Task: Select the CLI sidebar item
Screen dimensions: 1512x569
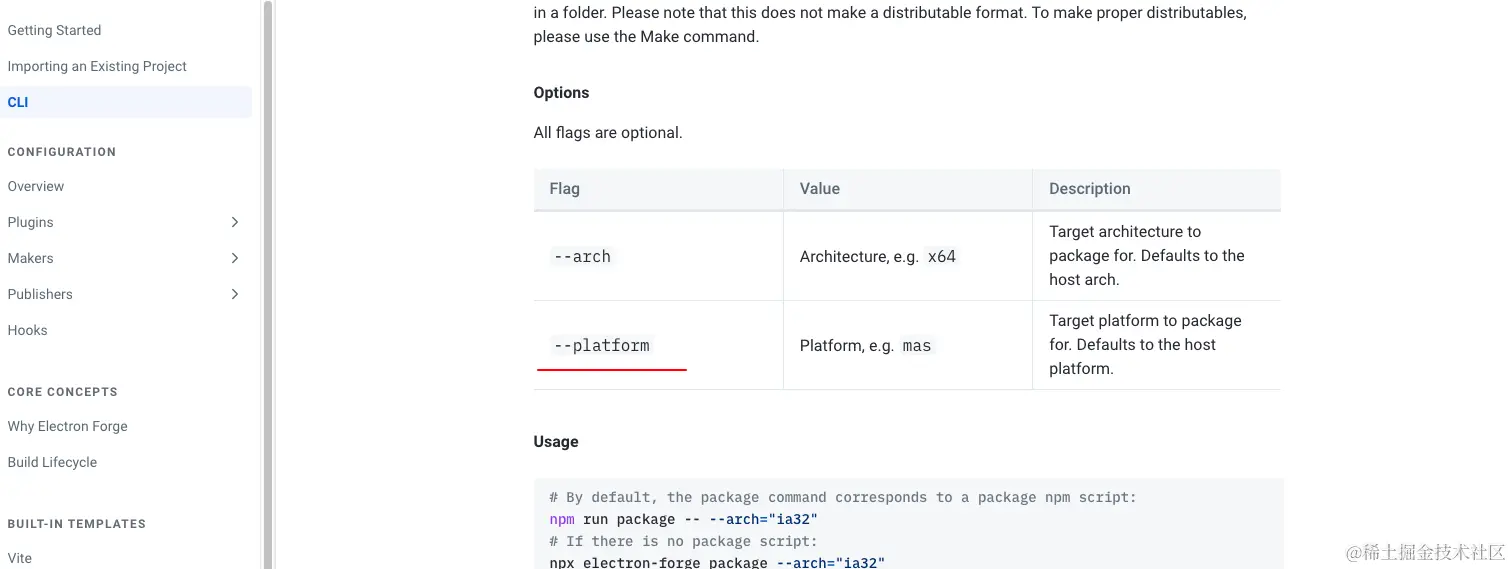Action: click(18, 102)
